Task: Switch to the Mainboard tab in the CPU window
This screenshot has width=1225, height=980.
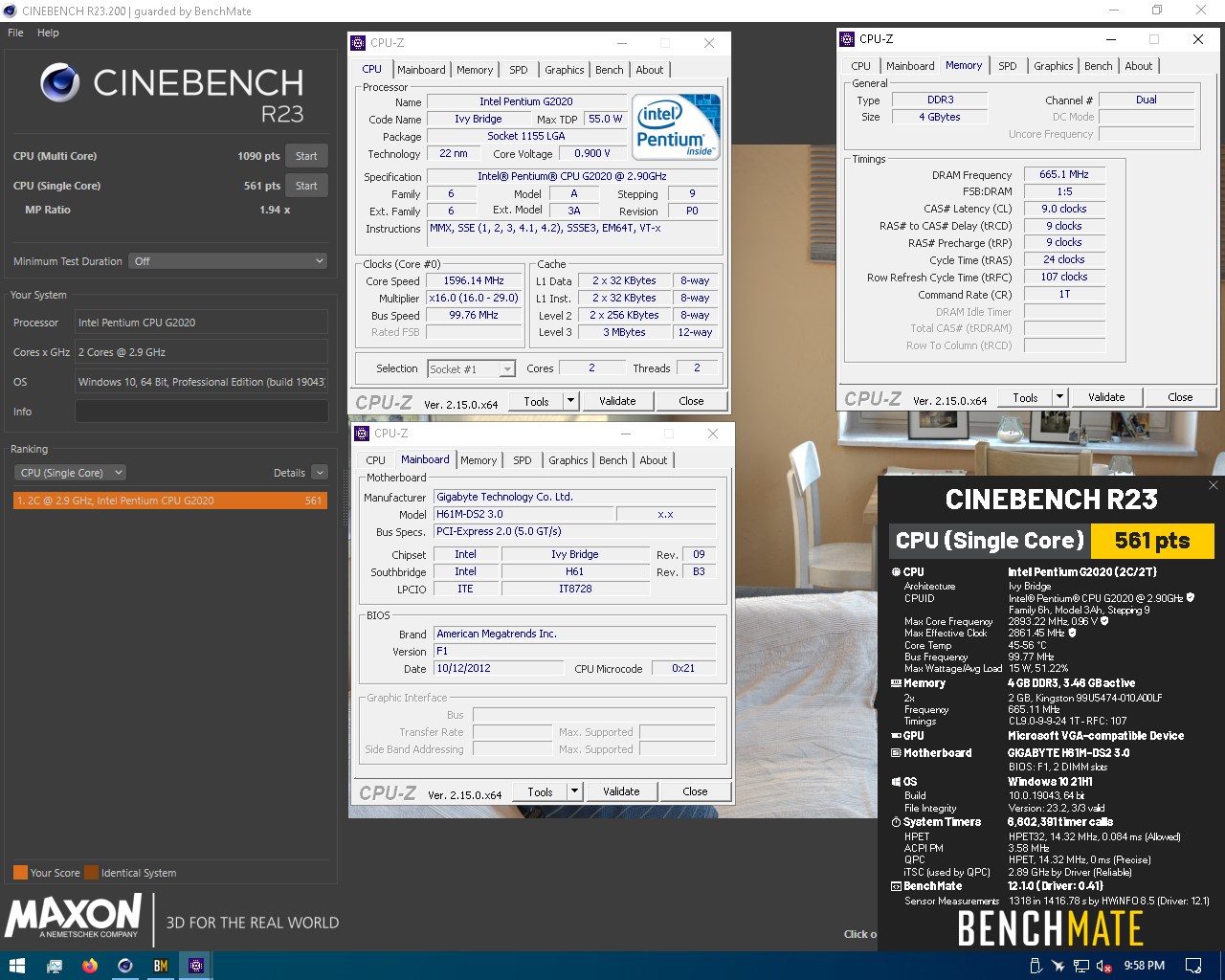Action: [x=421, y=70]
